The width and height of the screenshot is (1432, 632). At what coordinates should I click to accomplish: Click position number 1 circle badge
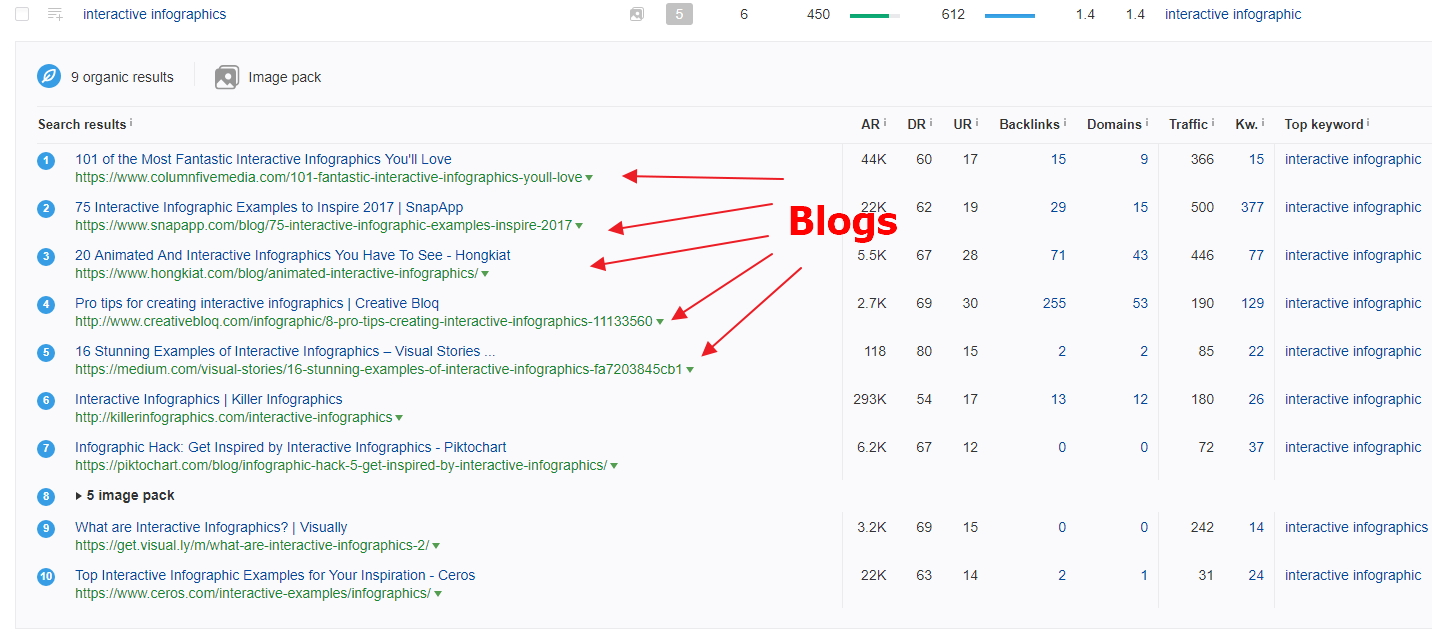(x=46, y=160)
